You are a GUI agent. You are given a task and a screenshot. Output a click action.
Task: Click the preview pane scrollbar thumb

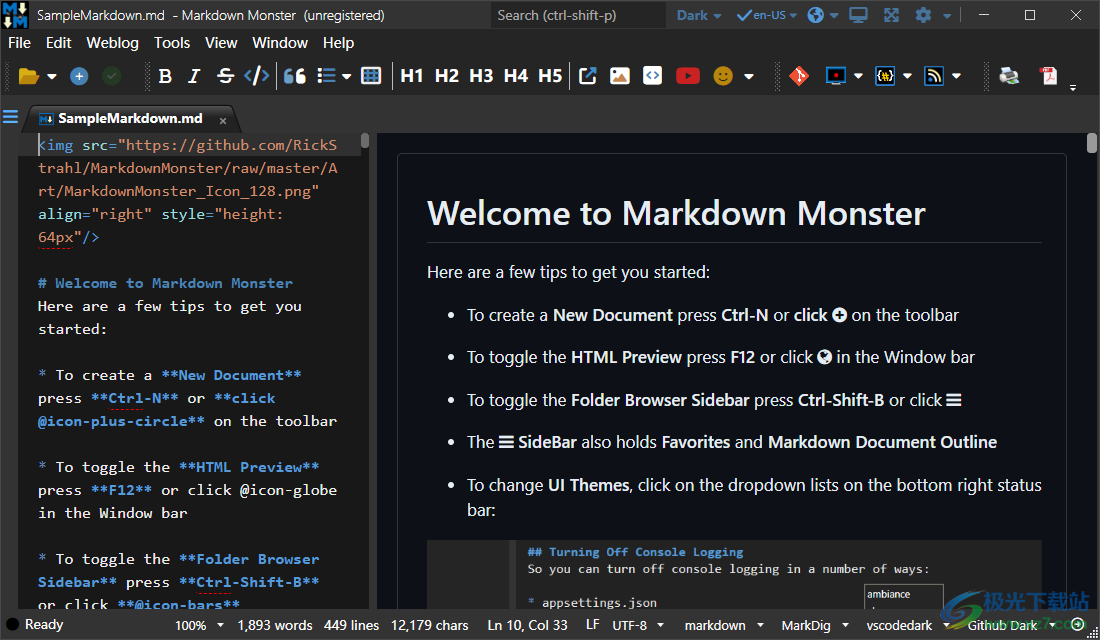(x=1092, y=142)
